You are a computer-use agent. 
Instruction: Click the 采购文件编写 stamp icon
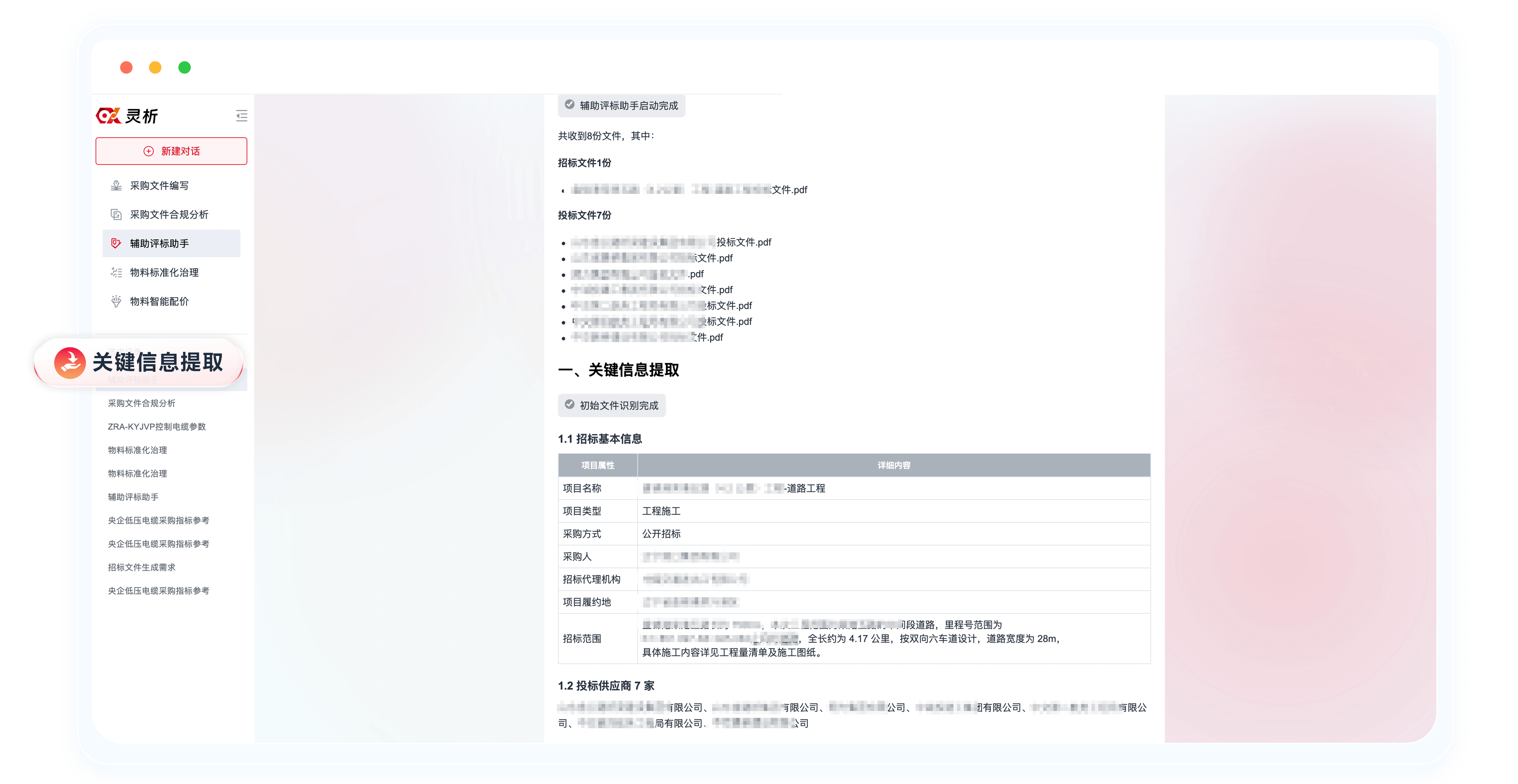(x=116, y=186)
